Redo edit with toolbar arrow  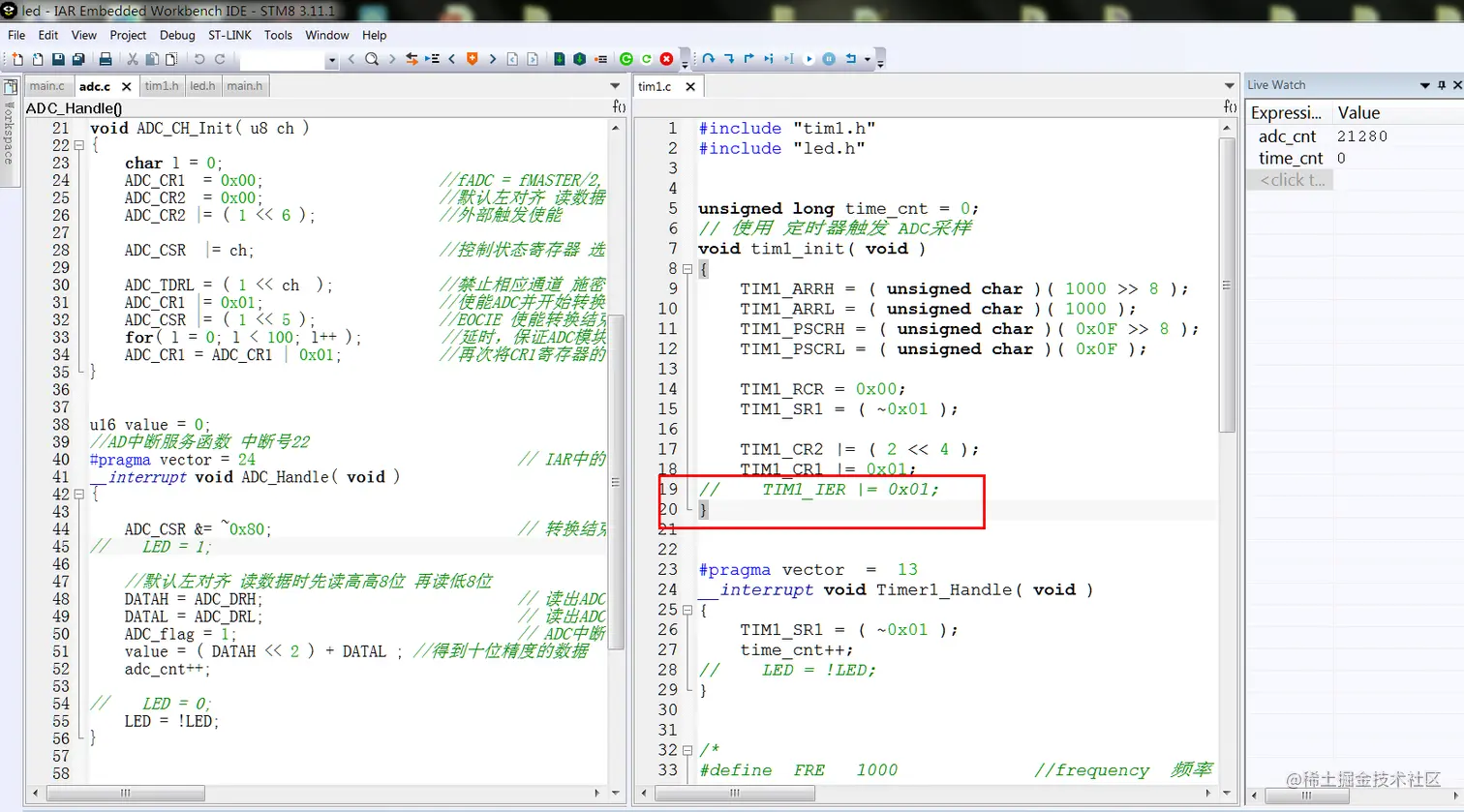[x=220, y=59]
